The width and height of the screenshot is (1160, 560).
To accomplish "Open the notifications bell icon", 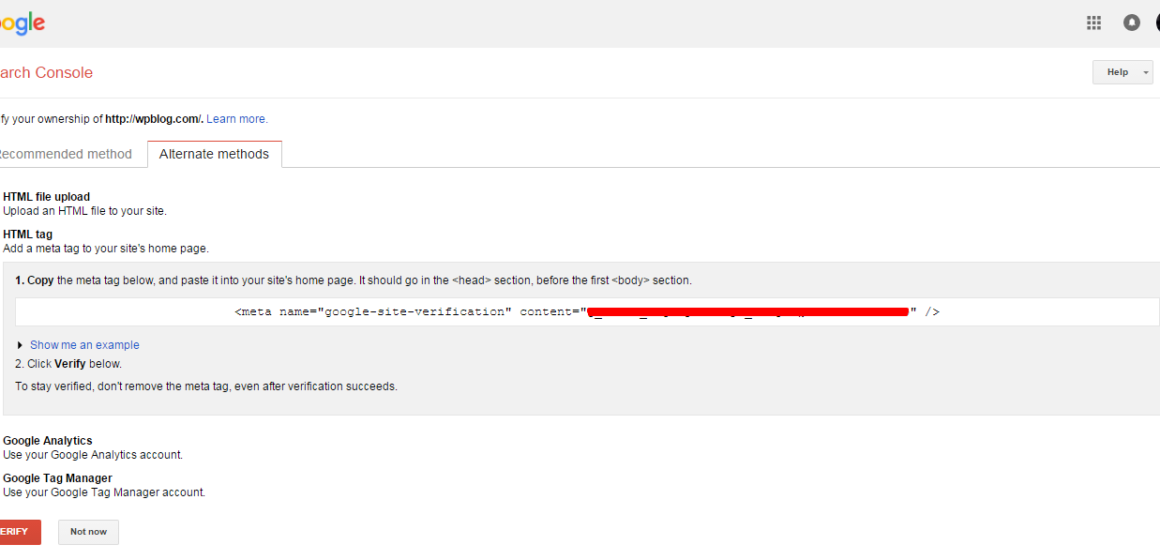I will tap(1131, 23).
